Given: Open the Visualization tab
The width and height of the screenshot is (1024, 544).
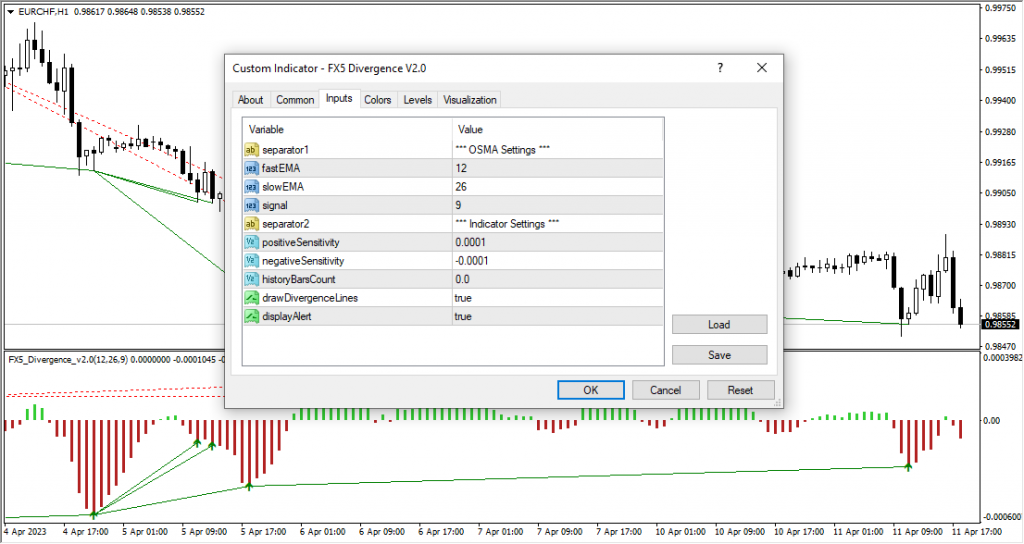Looking at the screenshot, I should pos(469,100).
